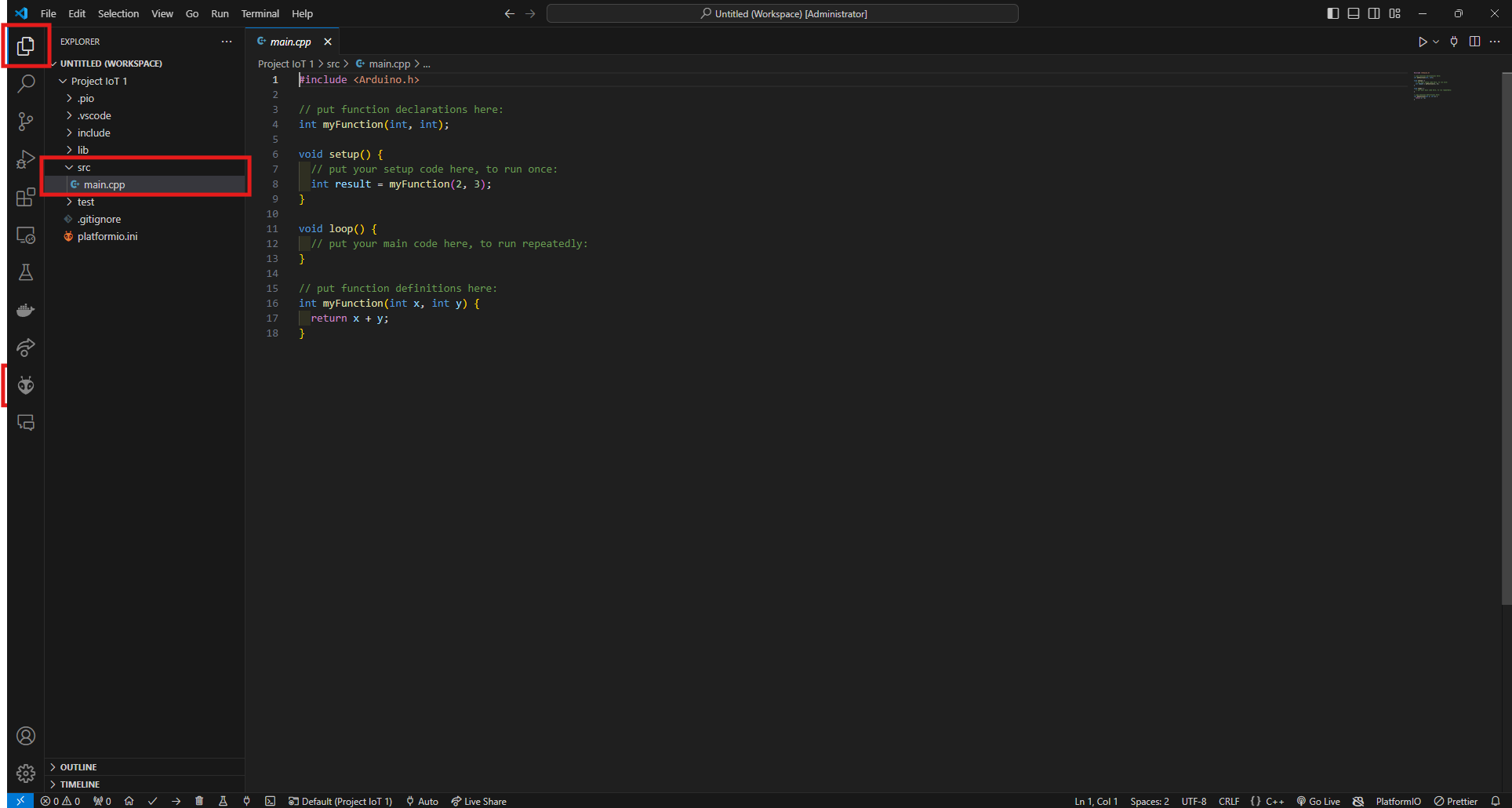
Task: Open the Explorer view in activity bar
Action: tap(26, 45)
